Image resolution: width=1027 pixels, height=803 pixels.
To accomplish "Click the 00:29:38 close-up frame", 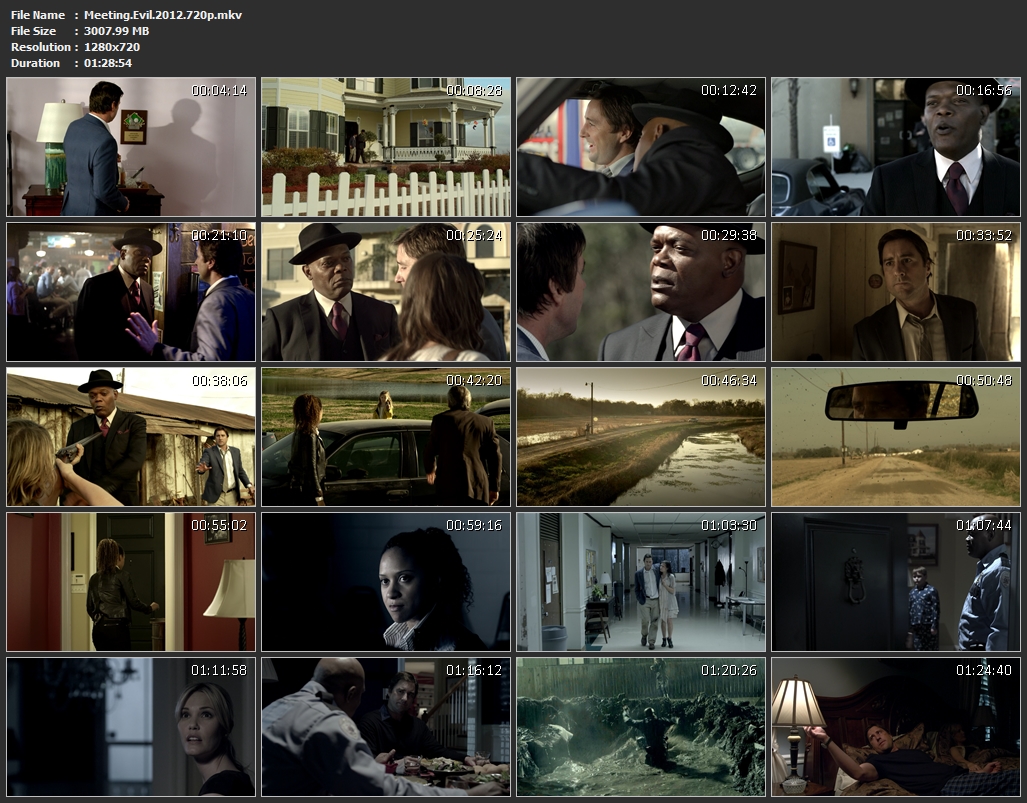I will coord(641,292).
